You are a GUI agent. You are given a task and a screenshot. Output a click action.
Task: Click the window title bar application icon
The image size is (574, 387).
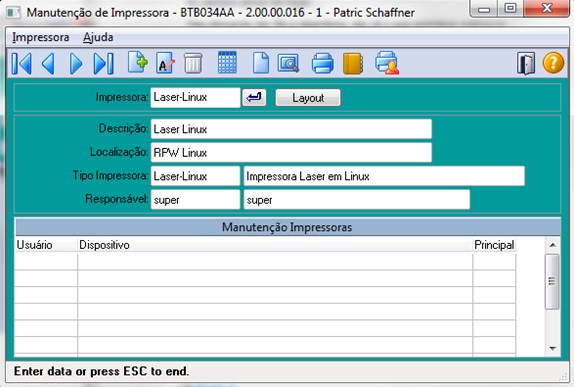click(x=14, y=13)
